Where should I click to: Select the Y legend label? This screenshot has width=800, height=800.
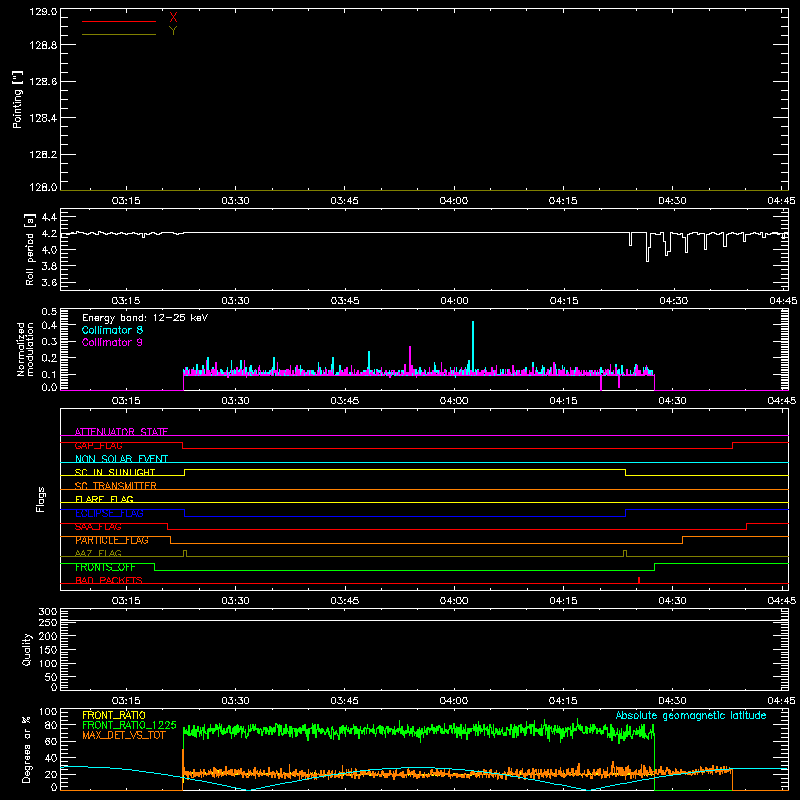[173, 31]
